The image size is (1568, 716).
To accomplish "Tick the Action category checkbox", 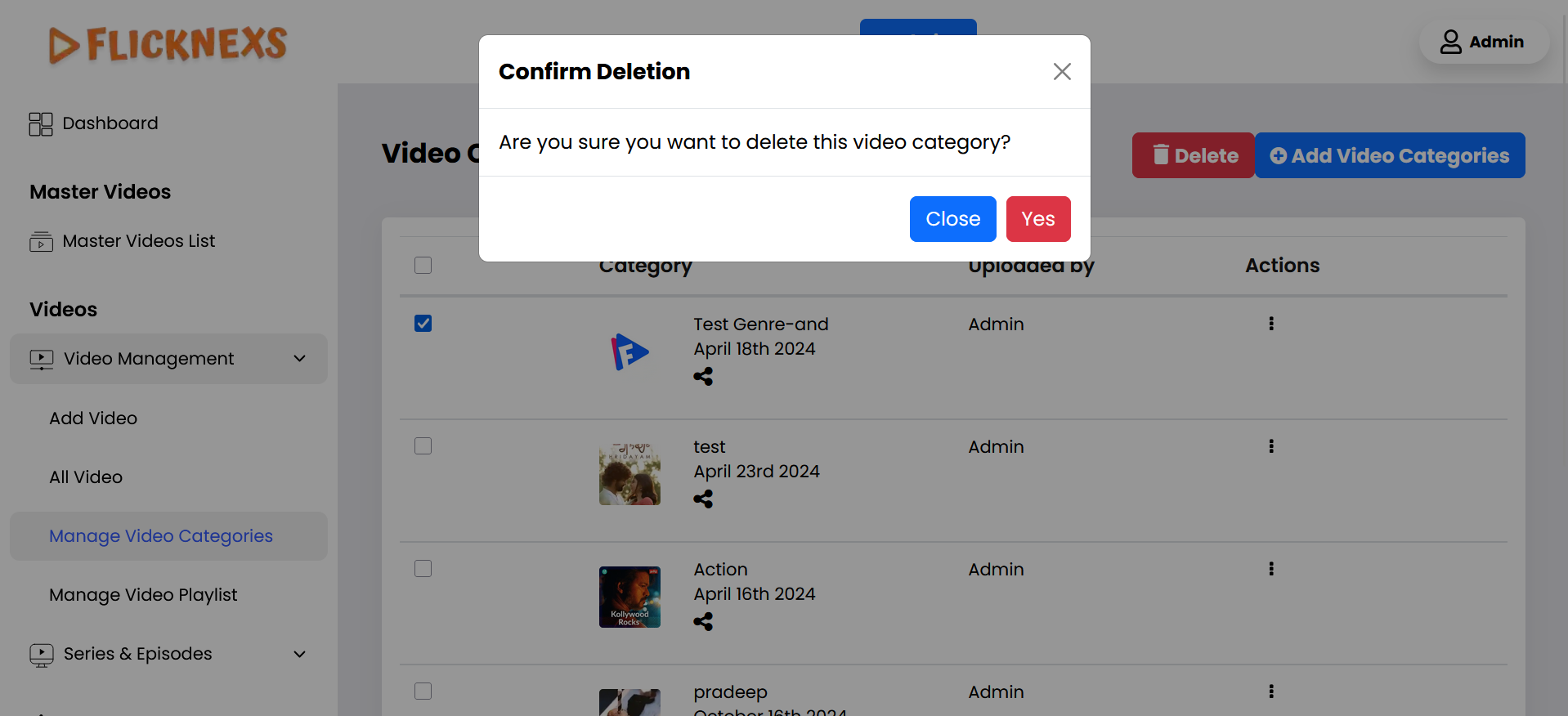I will point(423,569).
